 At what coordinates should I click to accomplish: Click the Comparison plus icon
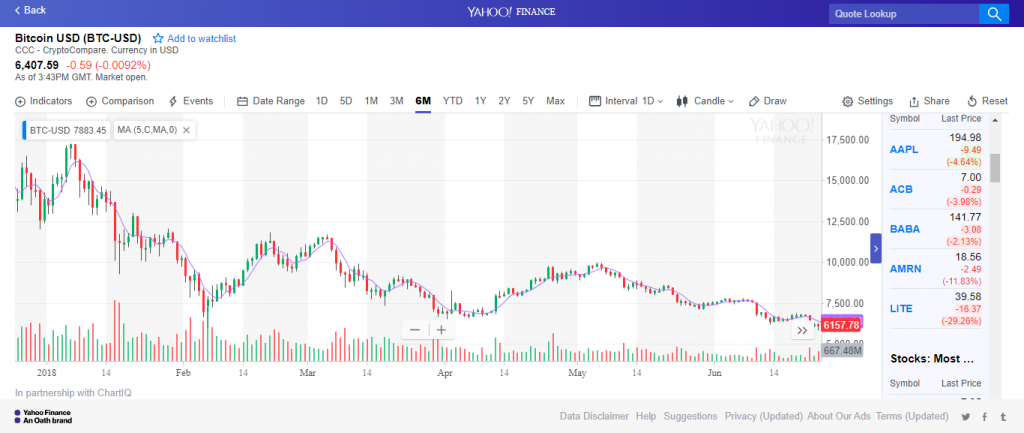(92, 101)
